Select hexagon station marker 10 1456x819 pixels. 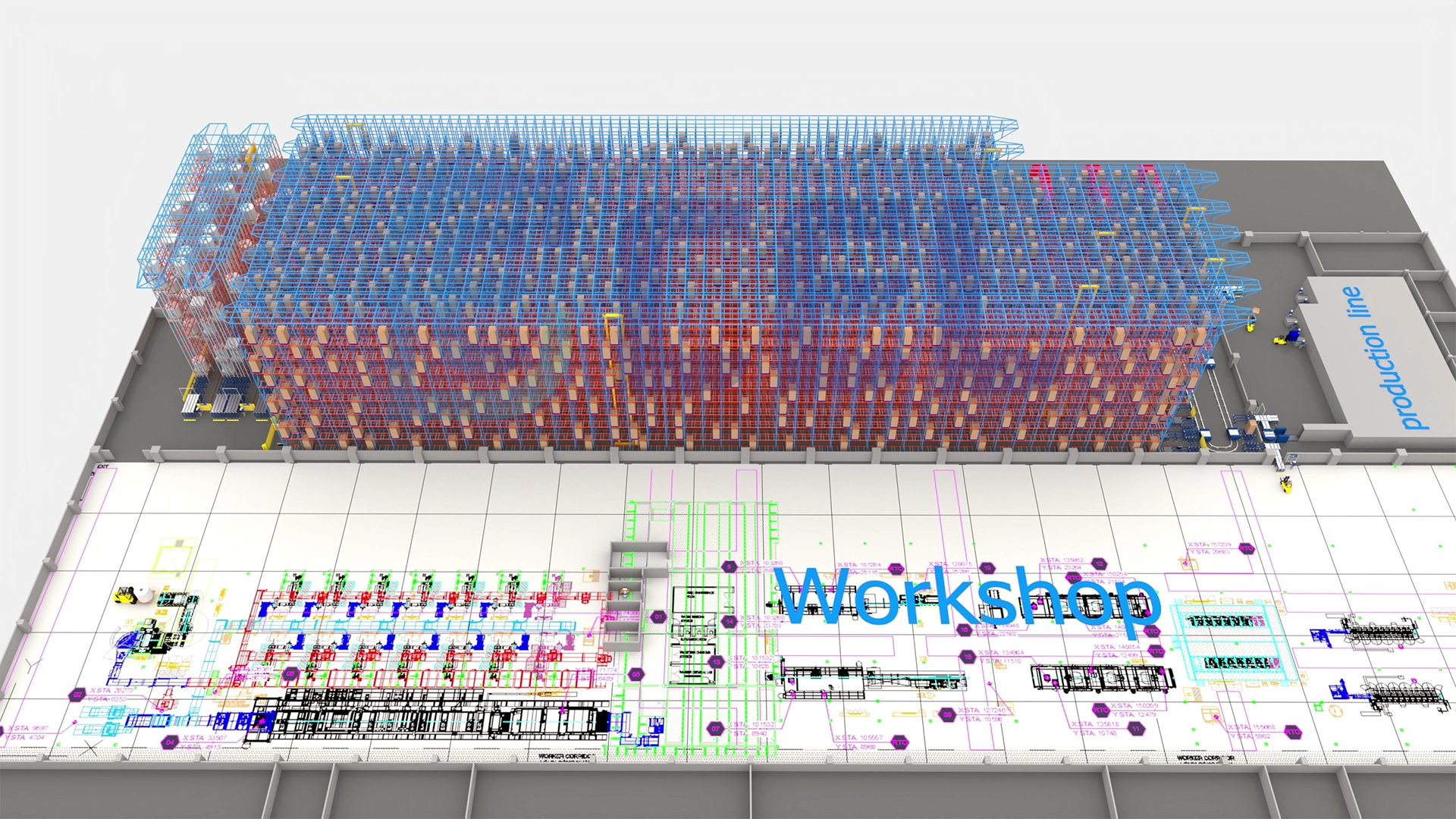987,568
